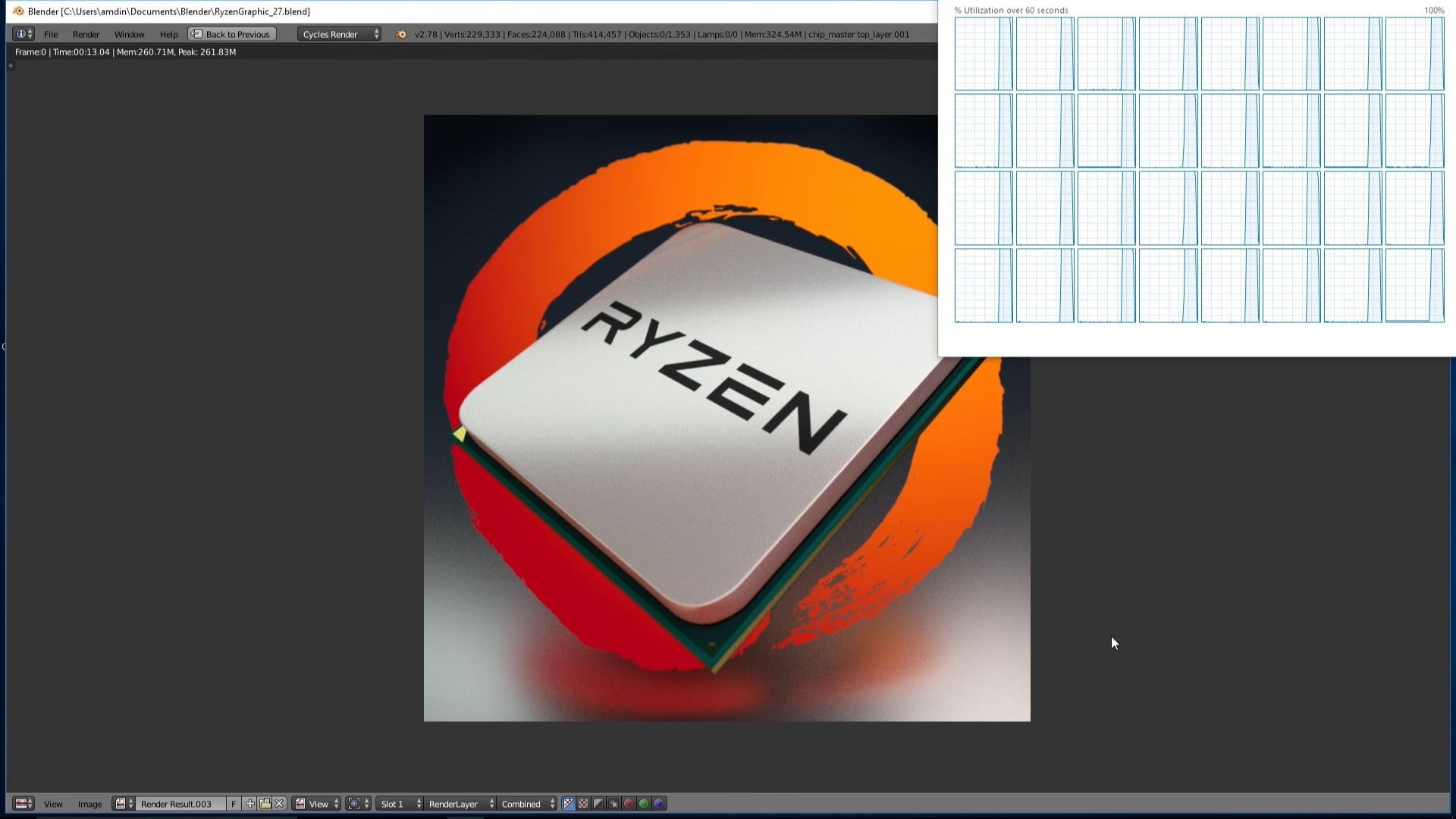Toggle the Red channel display
The height and width of the screenshot is (819, 1456).
[x=629, y=804]
